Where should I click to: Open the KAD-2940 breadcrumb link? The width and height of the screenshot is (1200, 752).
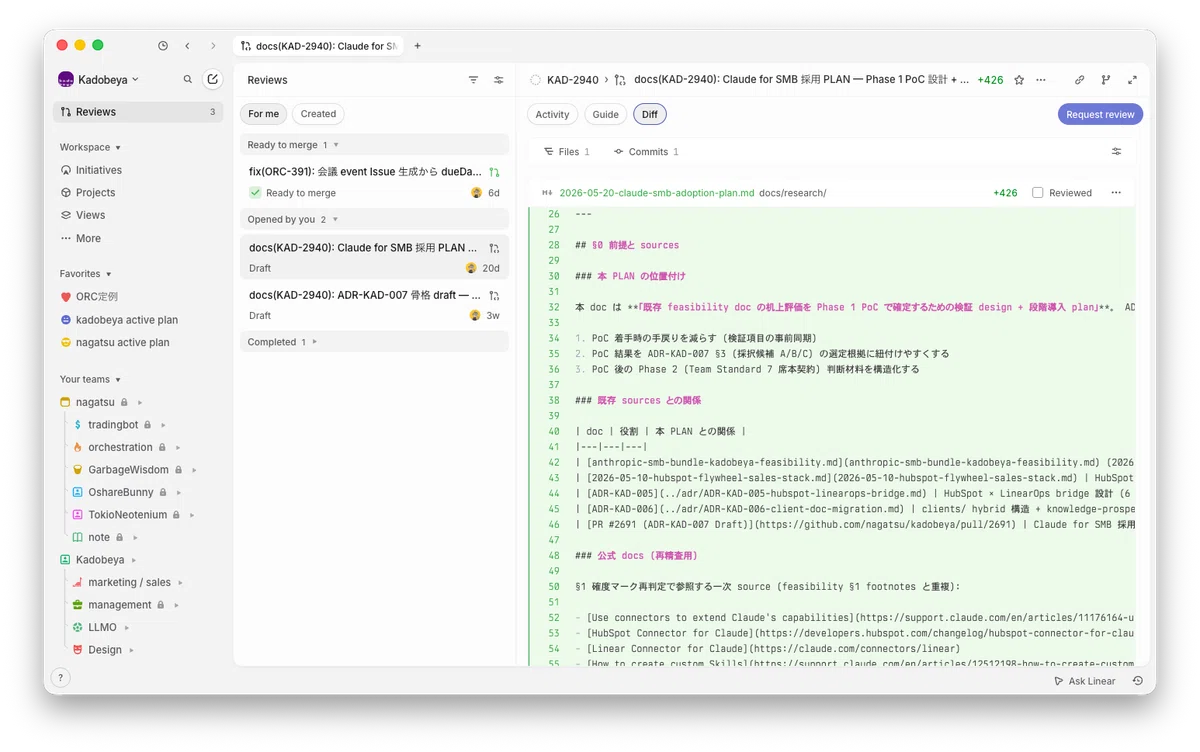click(573, 80)
